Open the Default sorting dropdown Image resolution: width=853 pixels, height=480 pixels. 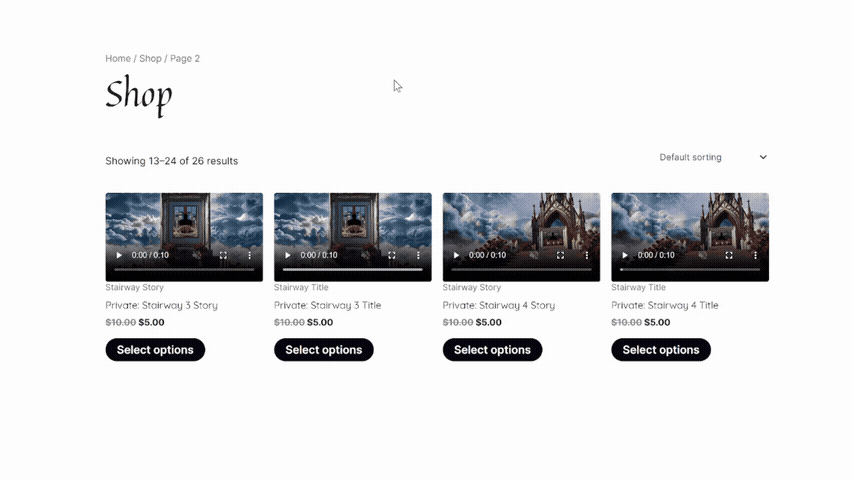tap(713, 157)
